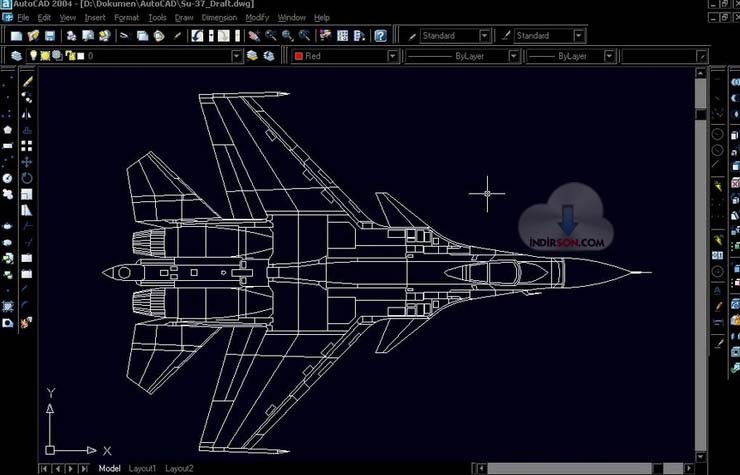740x475 pixels.
Task: Click the horizontal scrollbar left arrow
Action: [x=480, y=468]
